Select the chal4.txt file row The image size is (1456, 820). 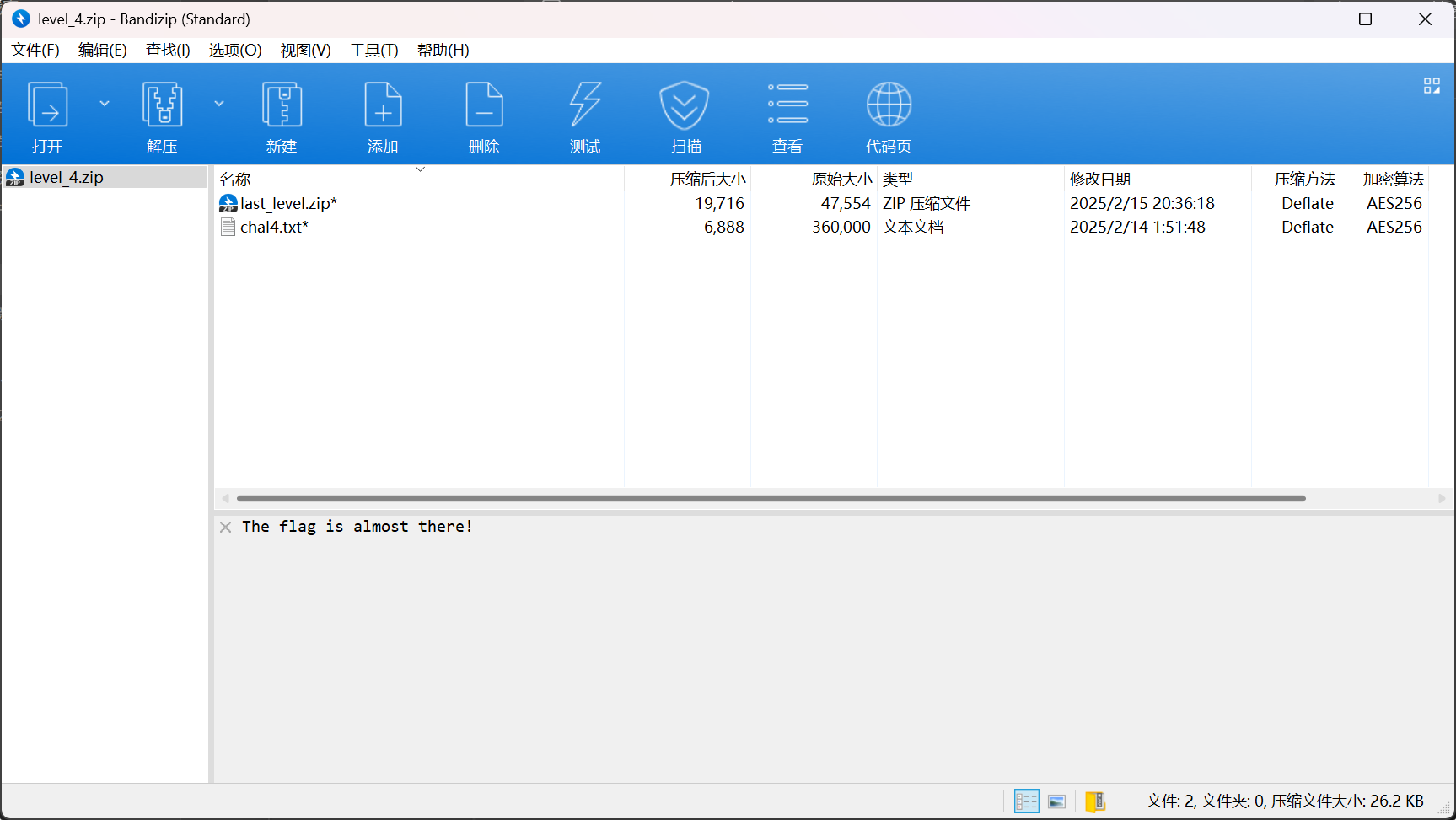[822, 227]
